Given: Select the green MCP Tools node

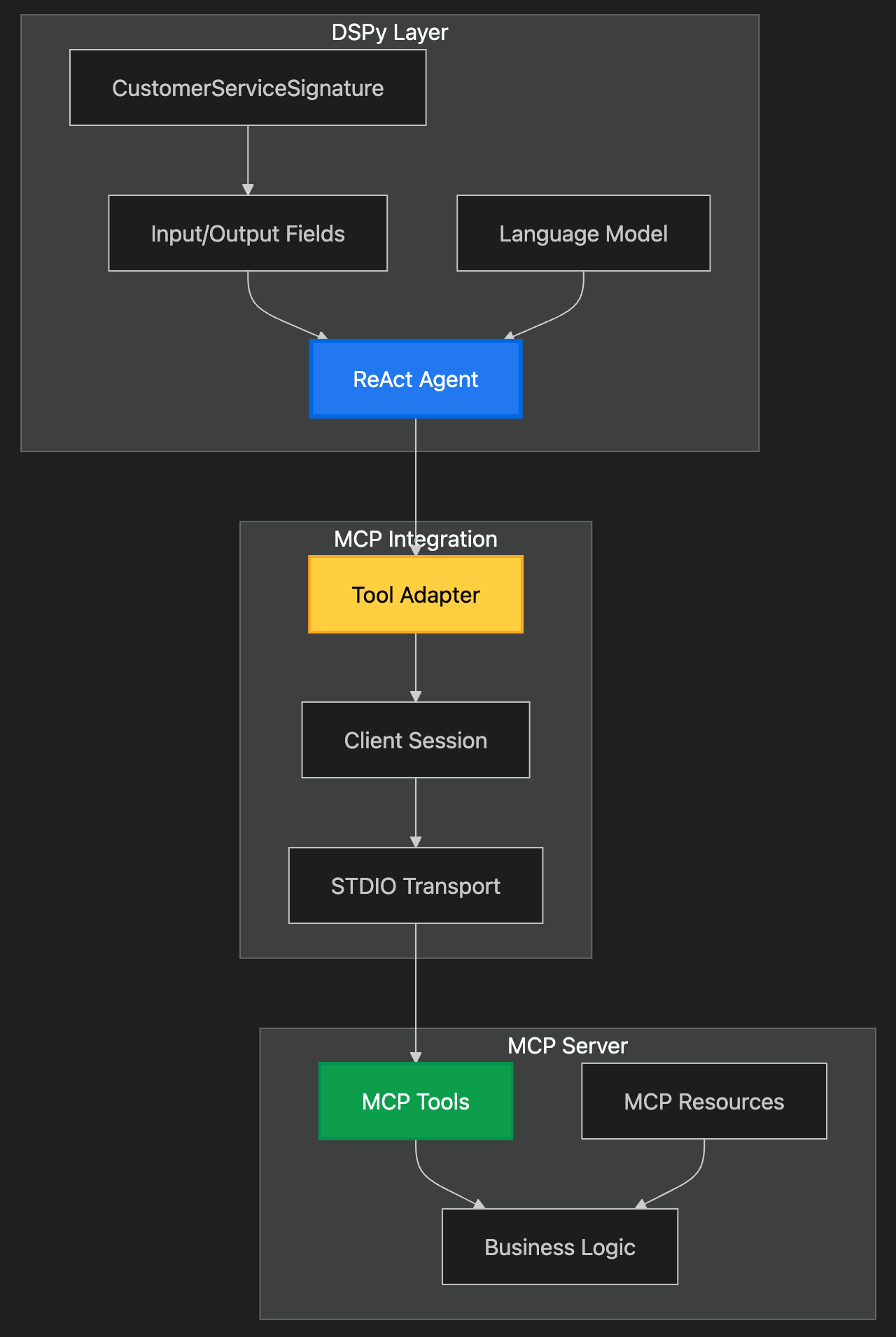Looking at the screenshot, I should pyautogui.click(x=416, y=1101).
